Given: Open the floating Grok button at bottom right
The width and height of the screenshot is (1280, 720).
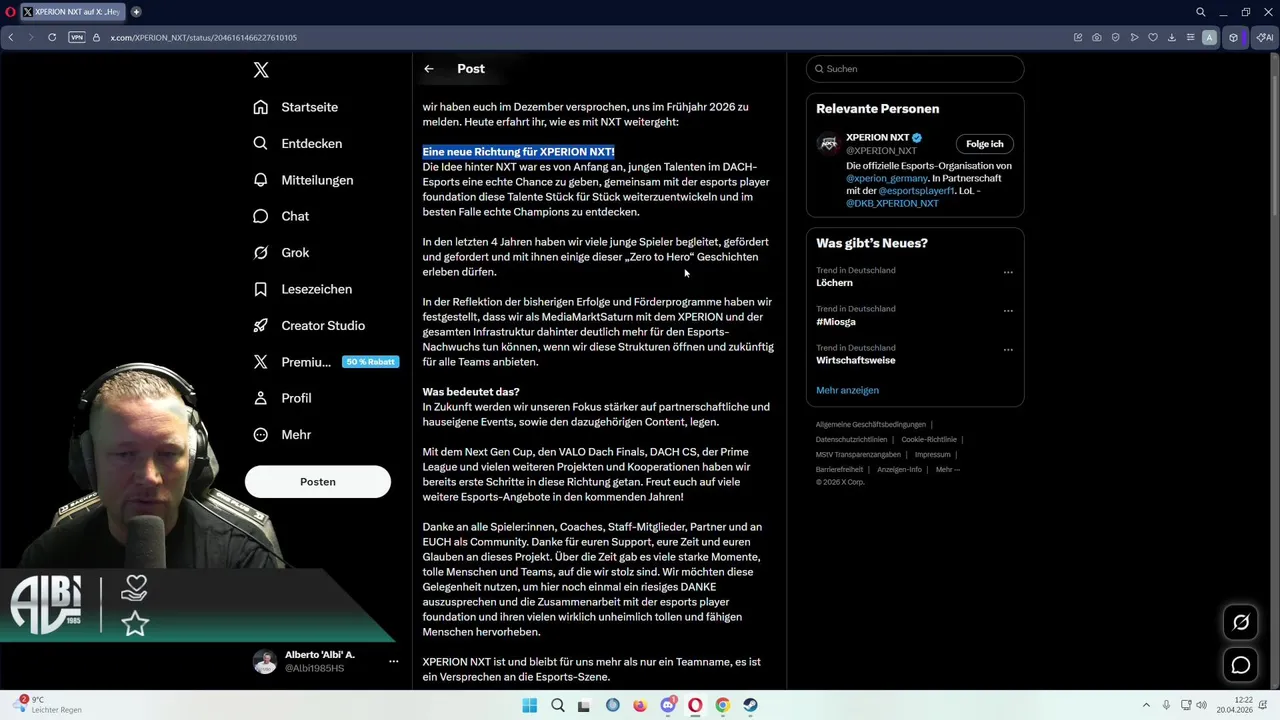Looking at the screenshot, I should coord(1241,622).
